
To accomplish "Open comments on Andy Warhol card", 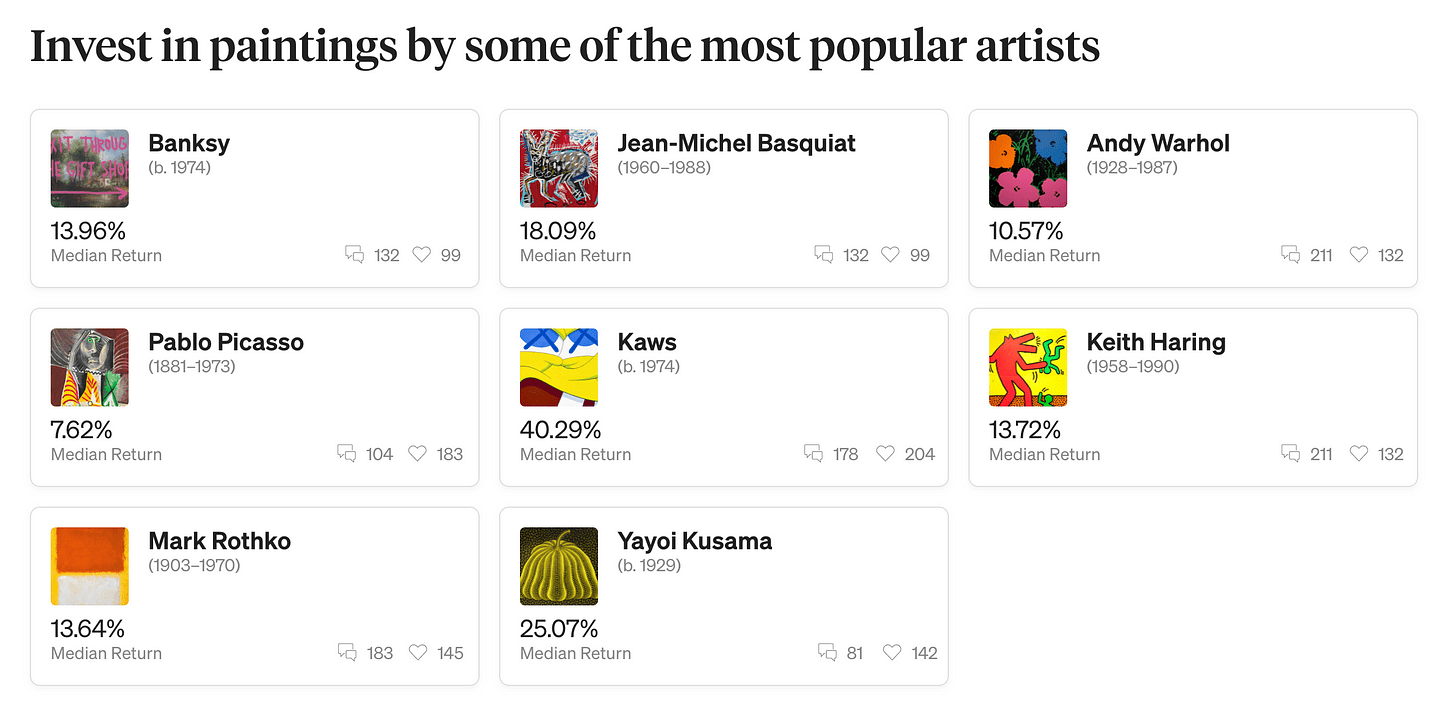I will tap(1291, 255).
